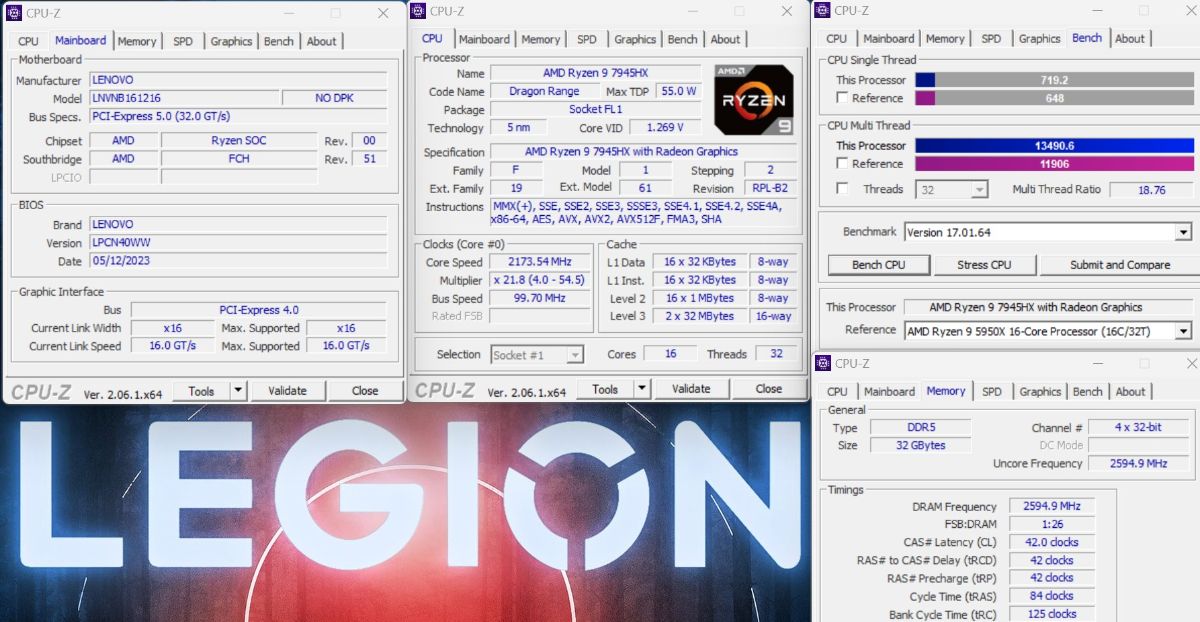This screenshot has width=1200, height=622.
Task: Expand the Reference processor dropdown list
Action: [1183, 330]
